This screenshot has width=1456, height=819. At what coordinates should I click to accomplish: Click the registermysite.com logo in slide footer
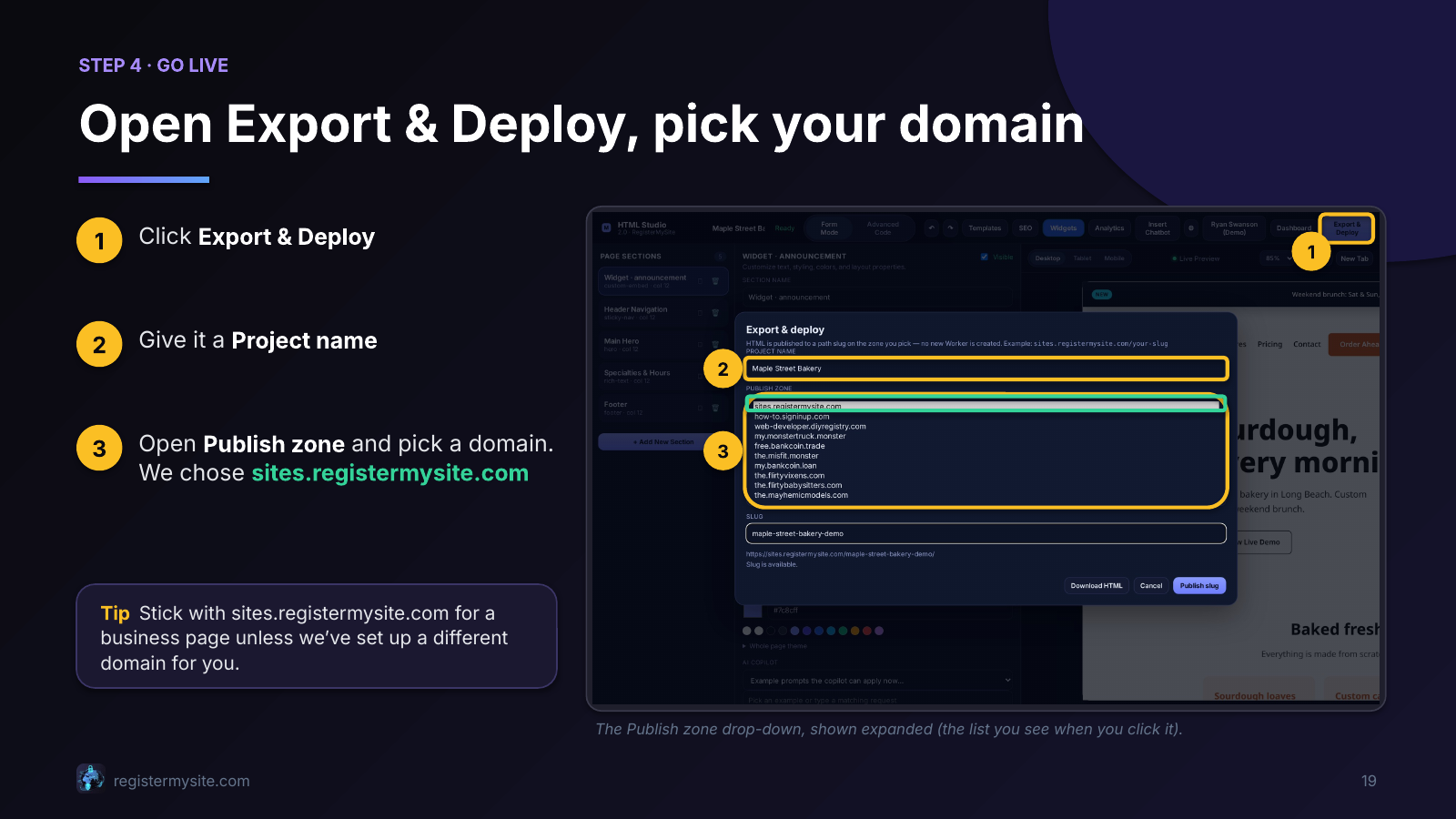[90, 778]
